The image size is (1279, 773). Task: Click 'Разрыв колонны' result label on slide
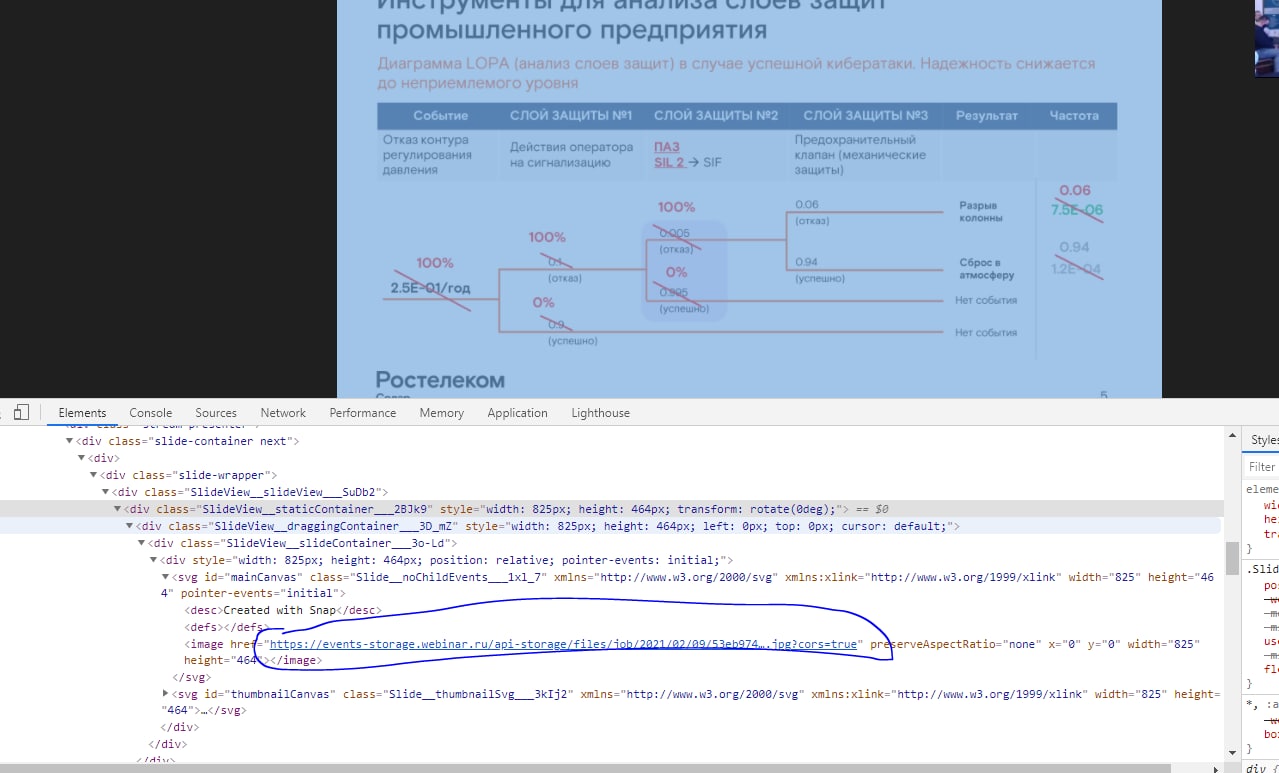pyautogui.click(x=981, y=211)
